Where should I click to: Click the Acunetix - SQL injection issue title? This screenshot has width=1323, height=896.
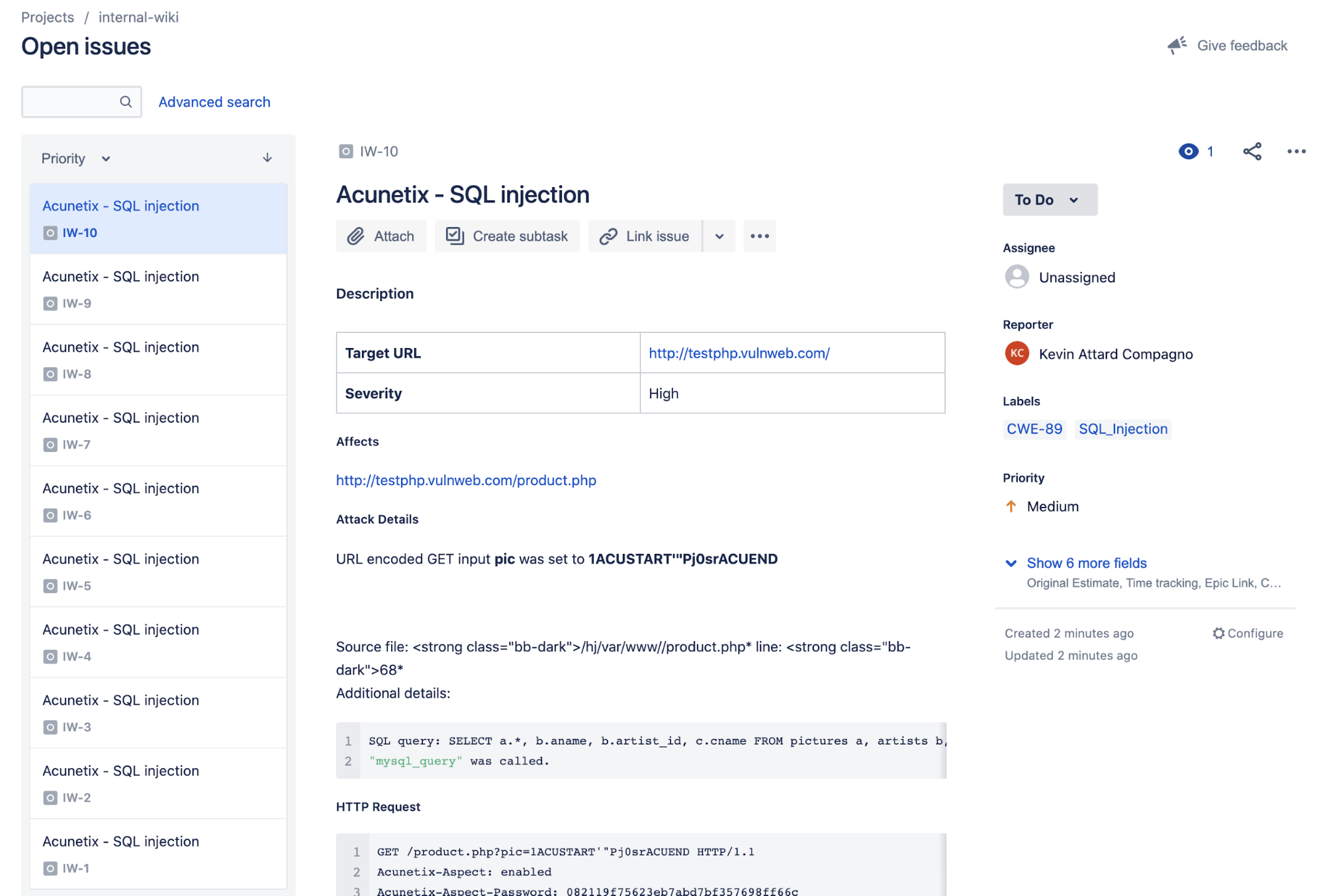463,195
